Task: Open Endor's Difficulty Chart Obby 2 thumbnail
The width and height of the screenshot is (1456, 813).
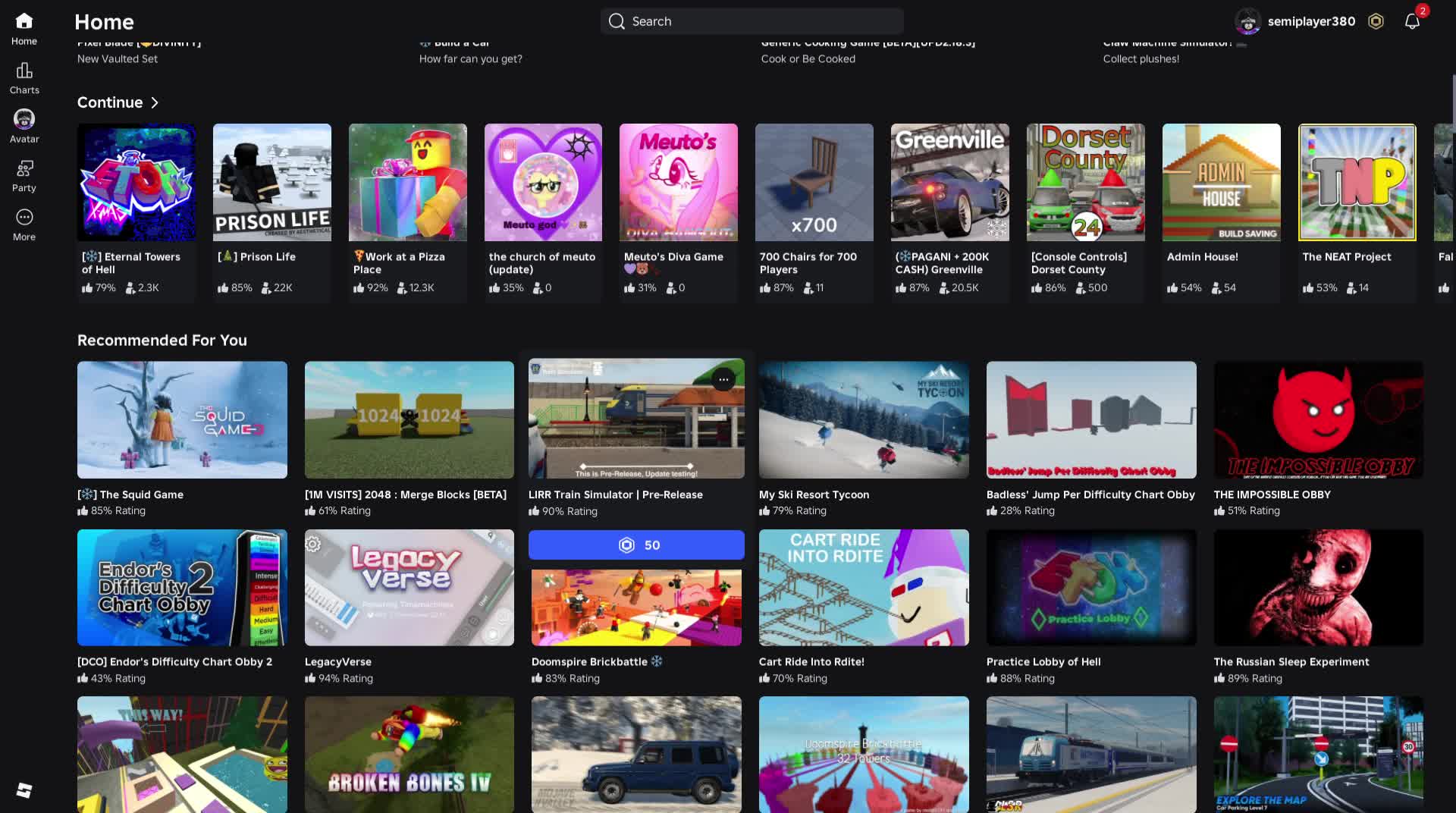Action: point(182,588)
